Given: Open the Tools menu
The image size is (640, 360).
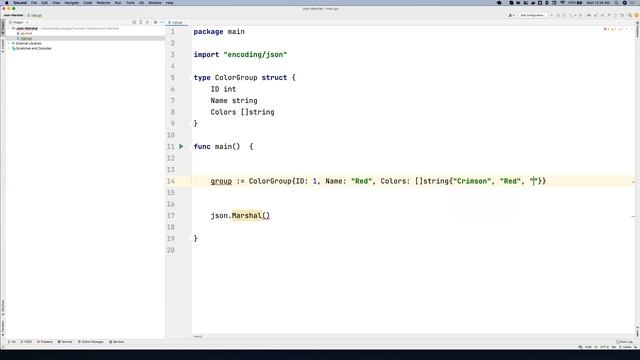Looking at the screenshot, I should (x=130, y=3).
